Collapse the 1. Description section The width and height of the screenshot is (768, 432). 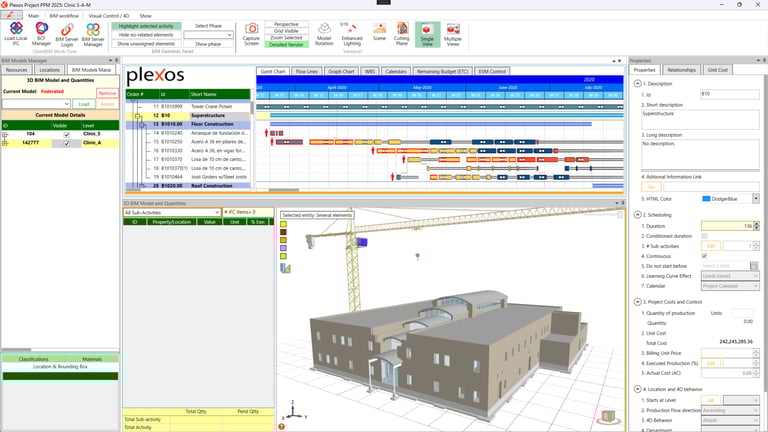[638, 84]
